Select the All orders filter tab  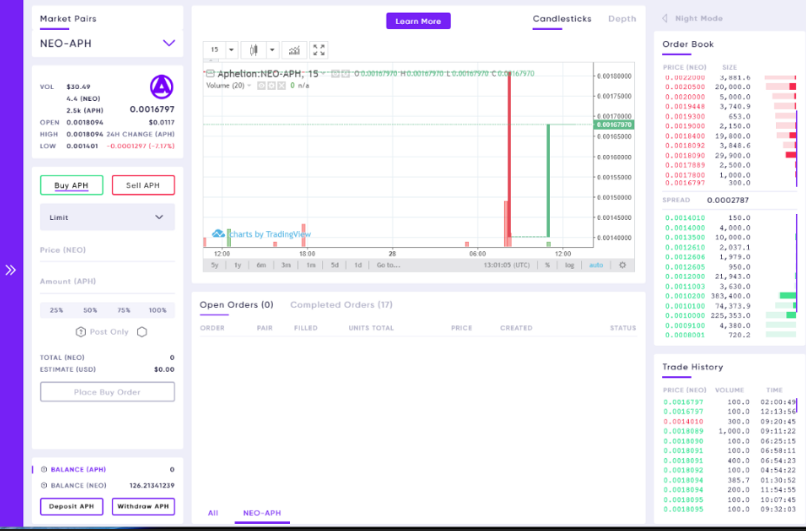point(213,513)
